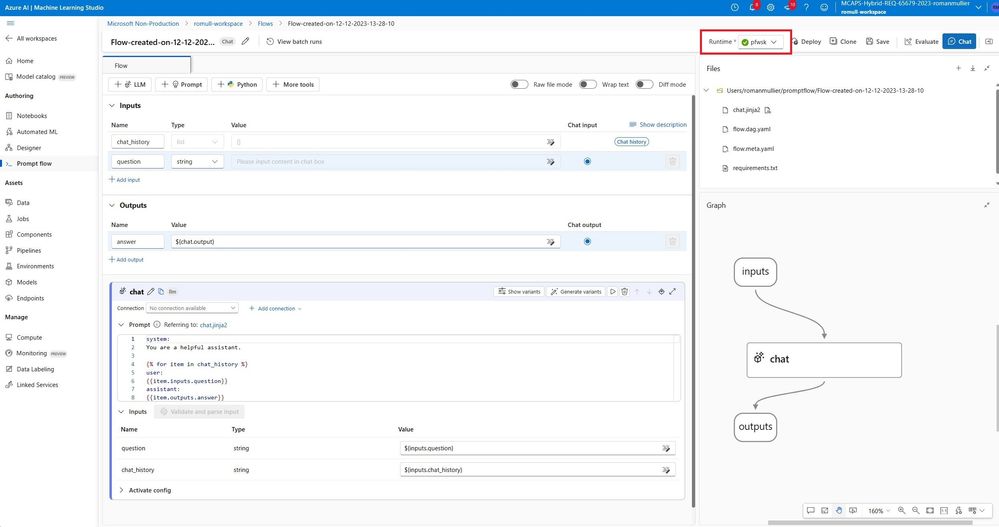The image size is (999, 527).
Task: Zoom in on the graph
Action: pyautogui.click(x=902, y=510)
